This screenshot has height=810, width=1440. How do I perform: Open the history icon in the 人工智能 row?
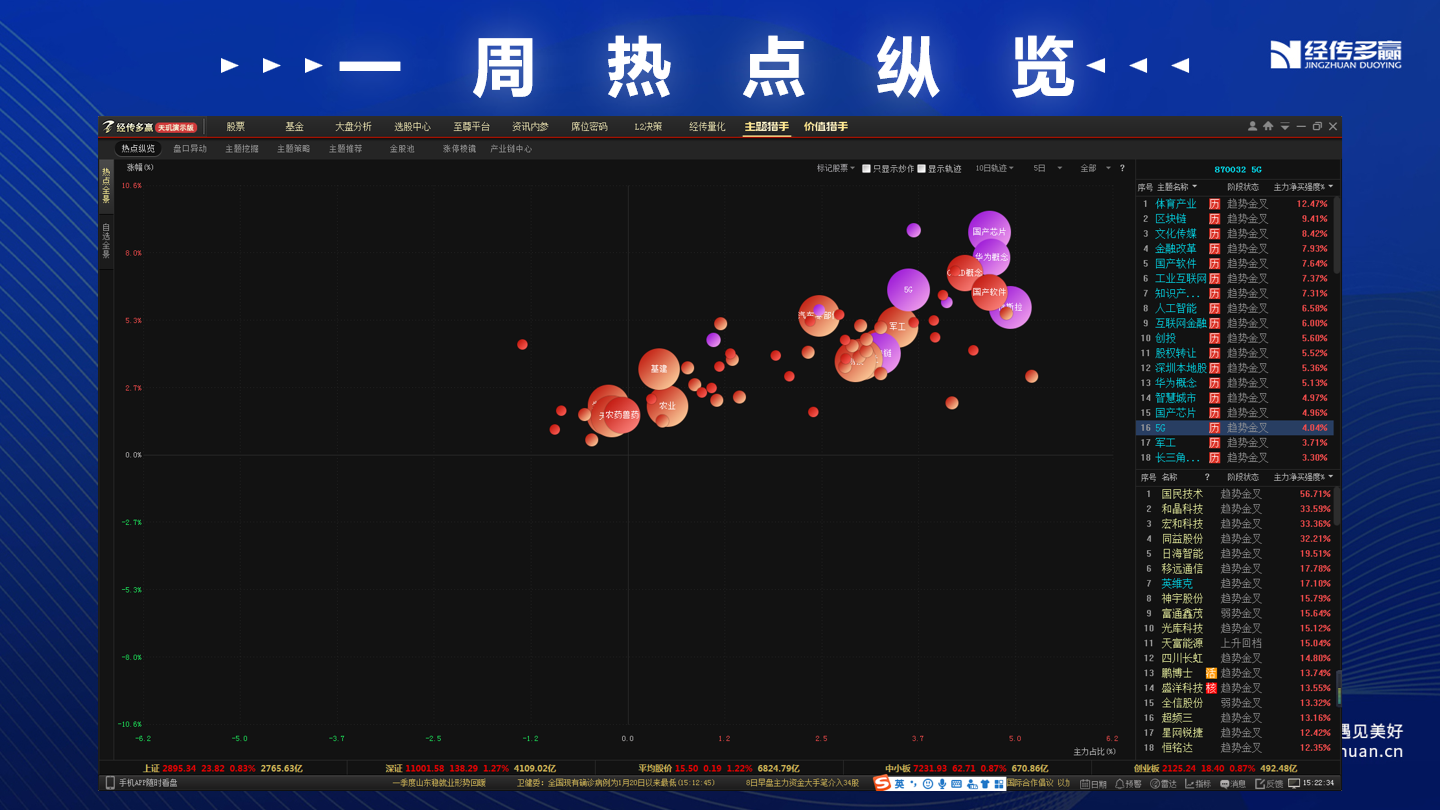(x=1214, y=308)
